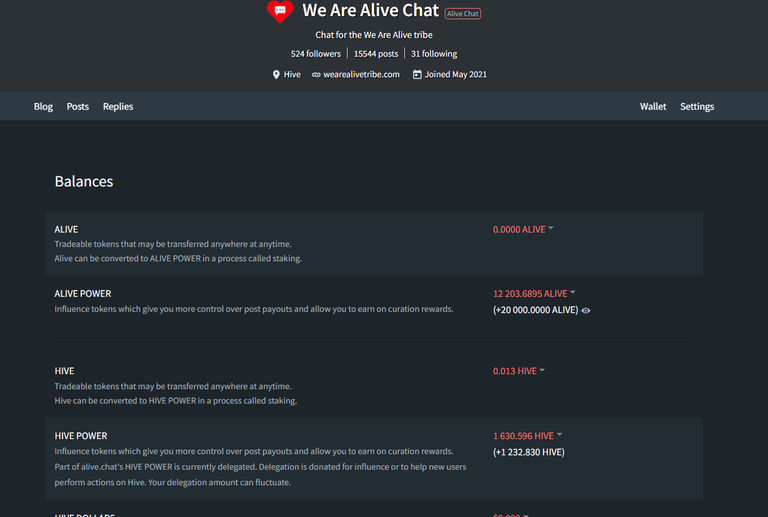Click the Hive location pin icon
This screenshot has width=768, height=517.
tap(276, 74)
